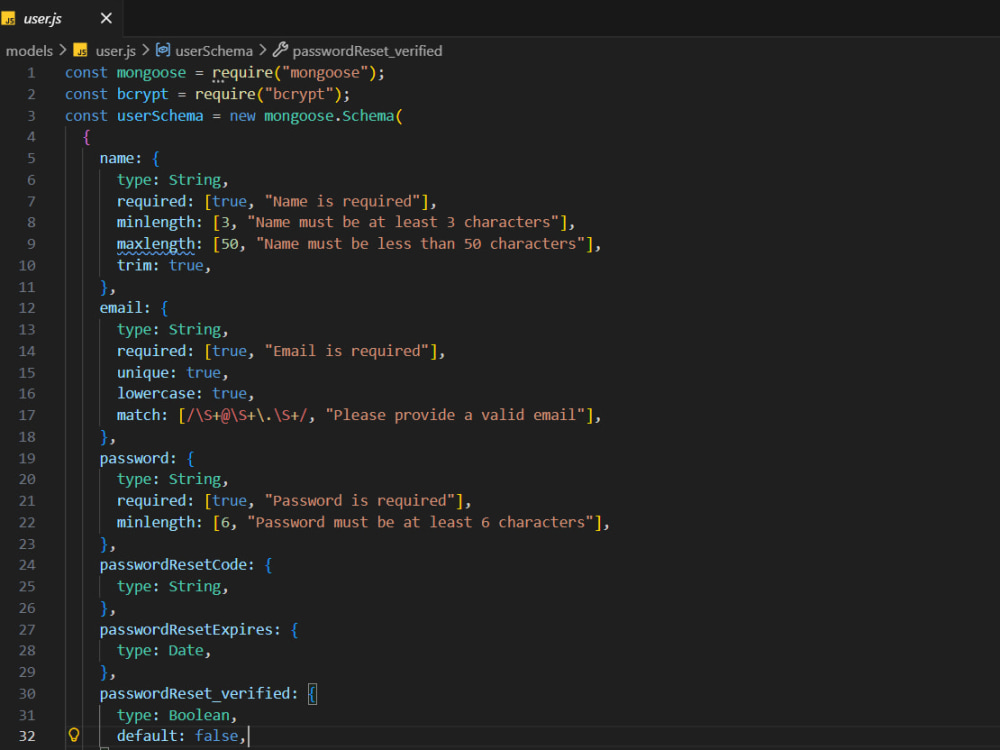Screen dimensions: 1000x750
Task: Click on mongoose.Schema in line 3
Action: pyautogui.click(x=329, y=116)
